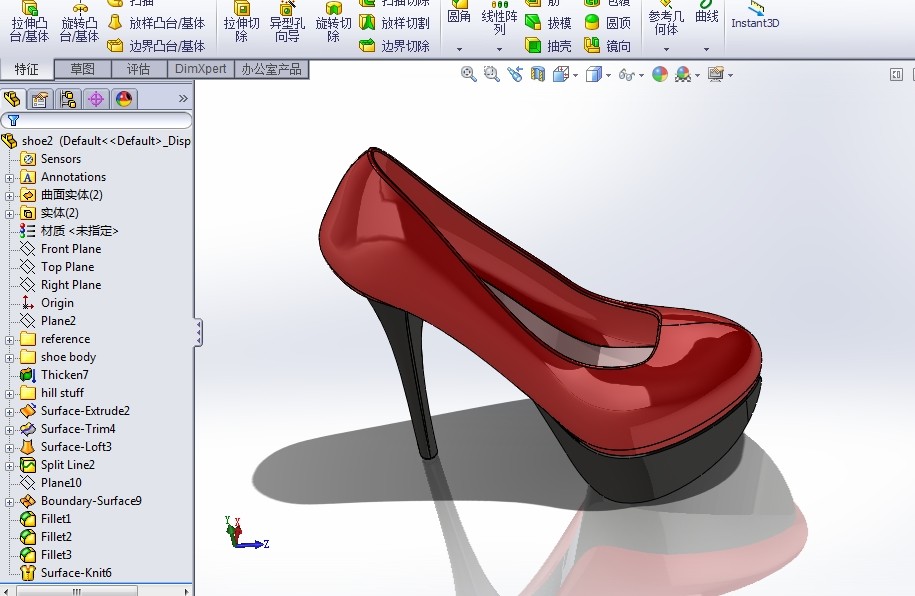The image size is (915, 596).
Task: Expand the Surface-Extrude2 feature
Action: pos(9,412)
